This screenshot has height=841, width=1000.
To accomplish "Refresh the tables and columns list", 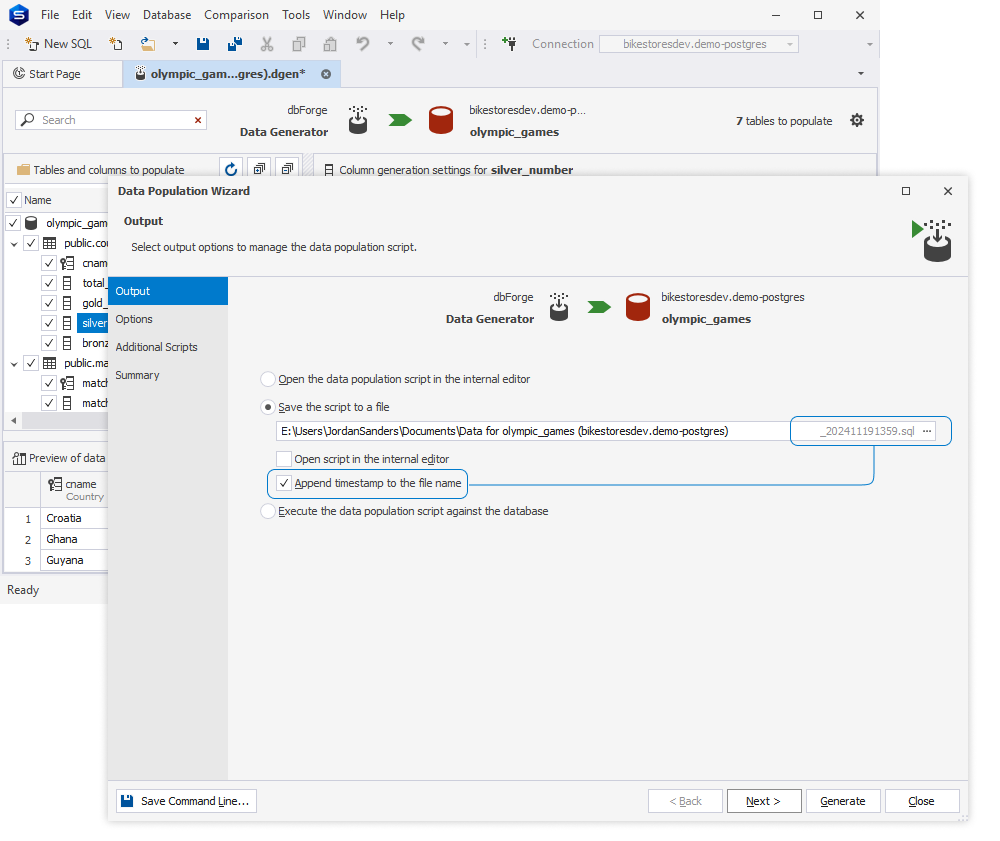I will [231, 167].
